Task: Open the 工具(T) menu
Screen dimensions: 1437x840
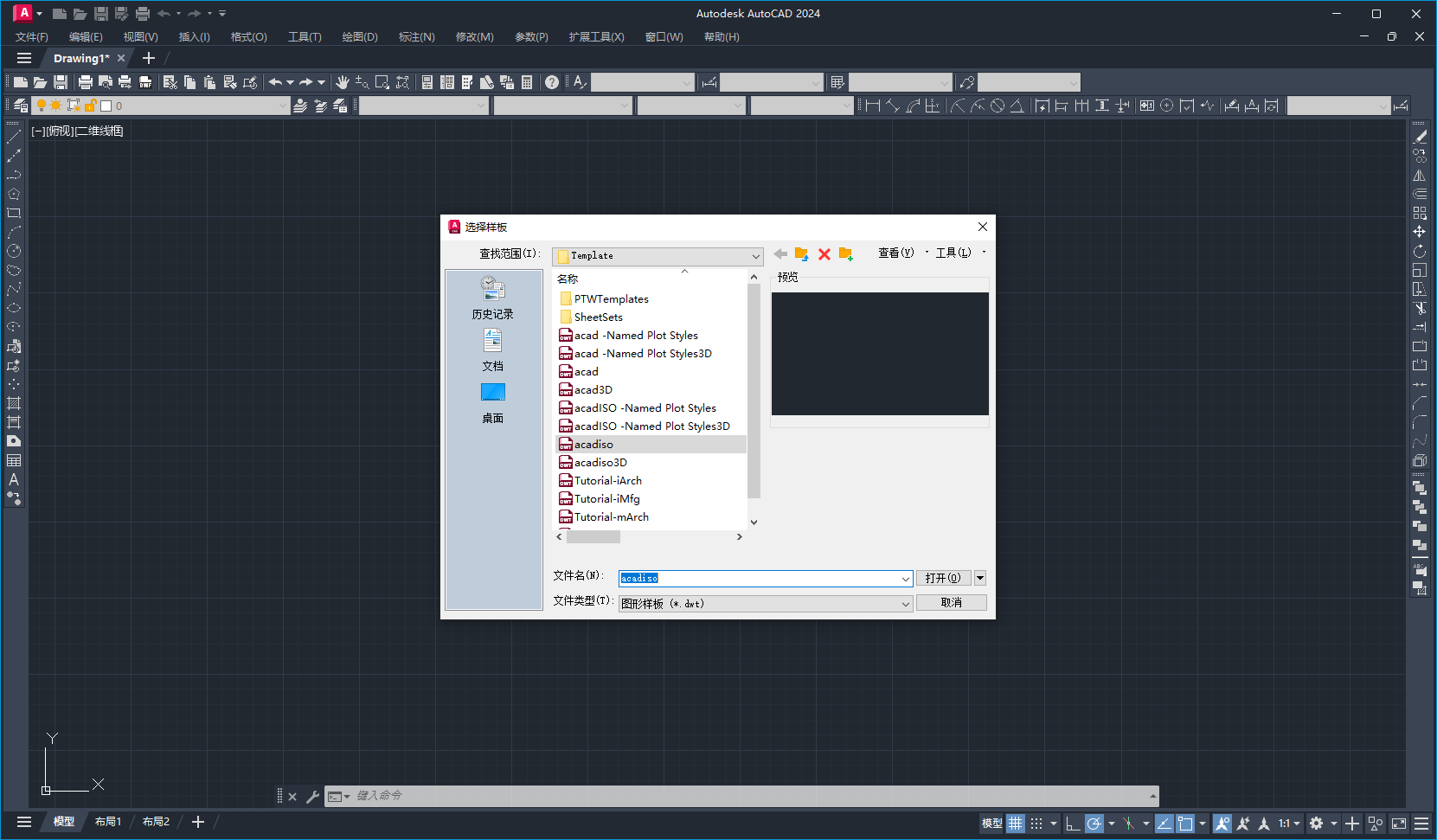Action: click(x=305, y=36)
